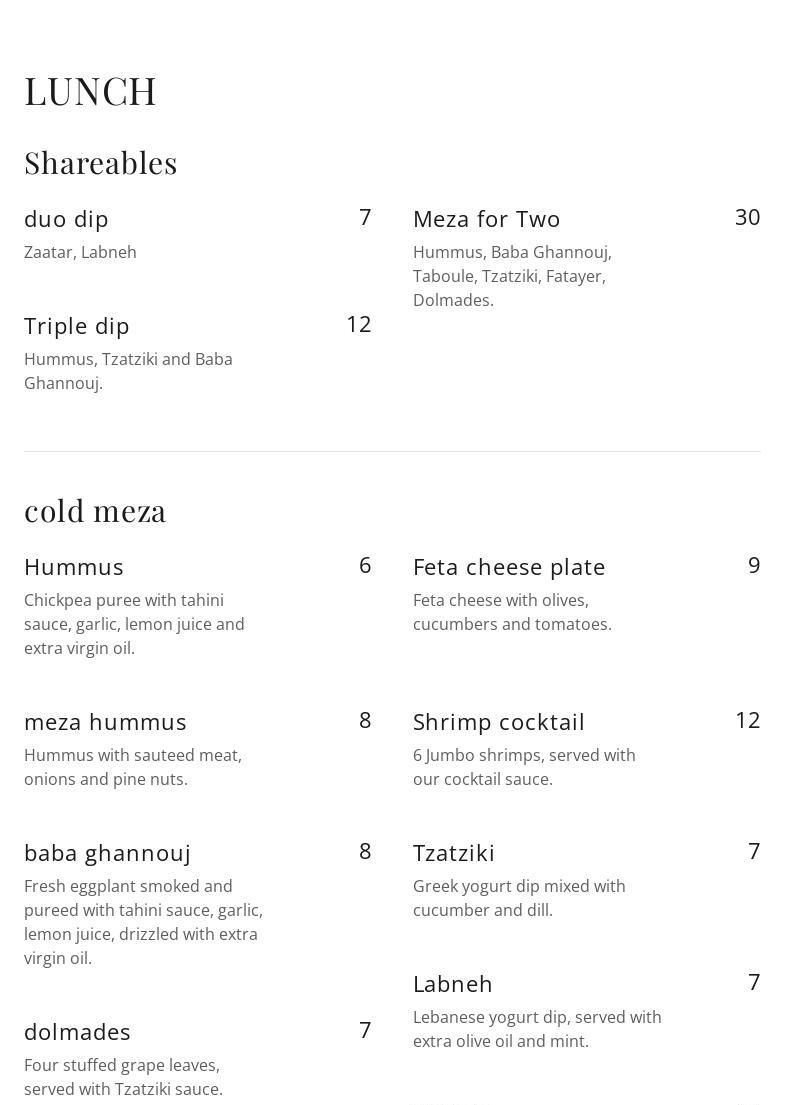Open the dolmades menu item
This screenshot has width=785, height=1105.
[x=77, y=1032]
